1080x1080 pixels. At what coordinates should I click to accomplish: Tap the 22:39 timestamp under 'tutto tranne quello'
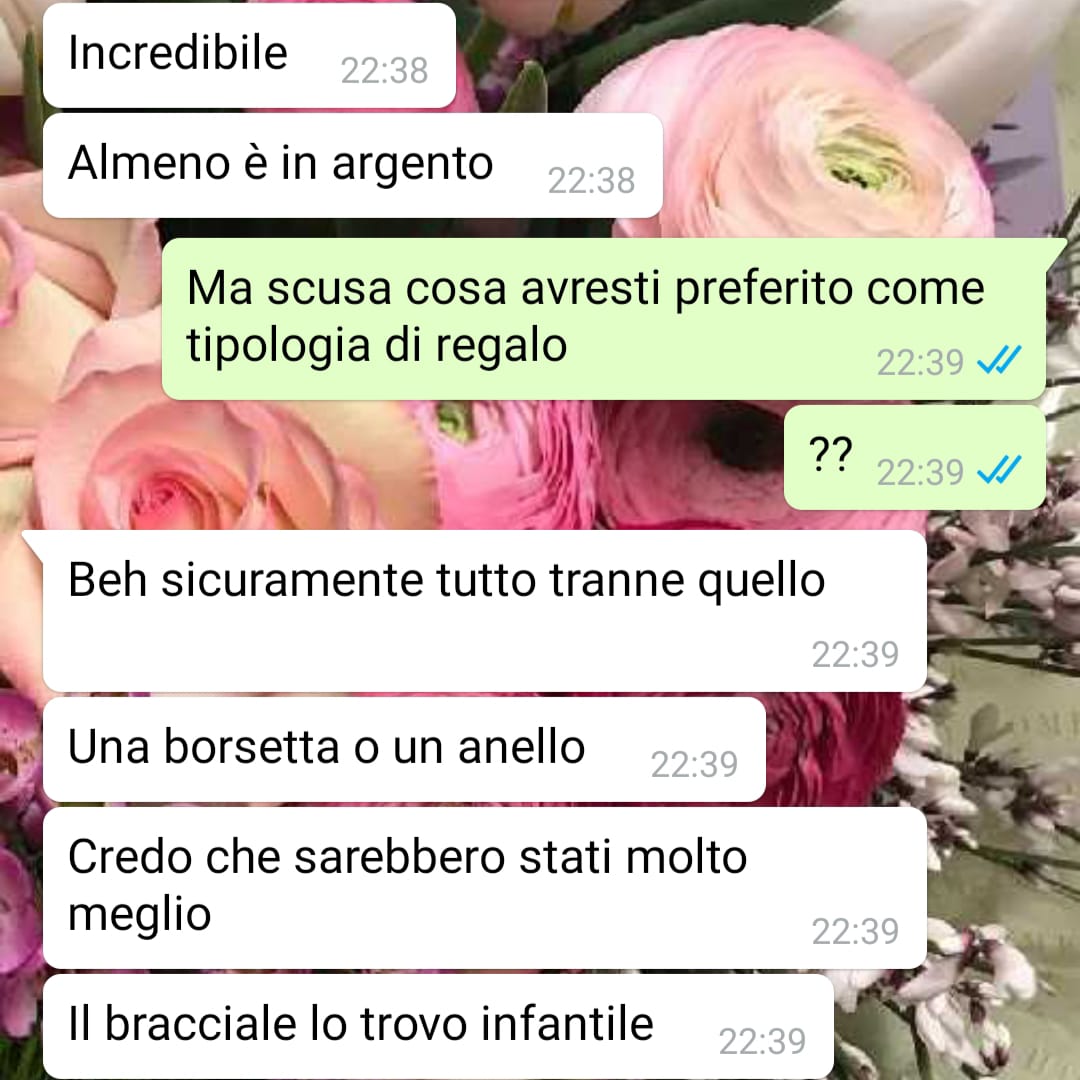855,654
